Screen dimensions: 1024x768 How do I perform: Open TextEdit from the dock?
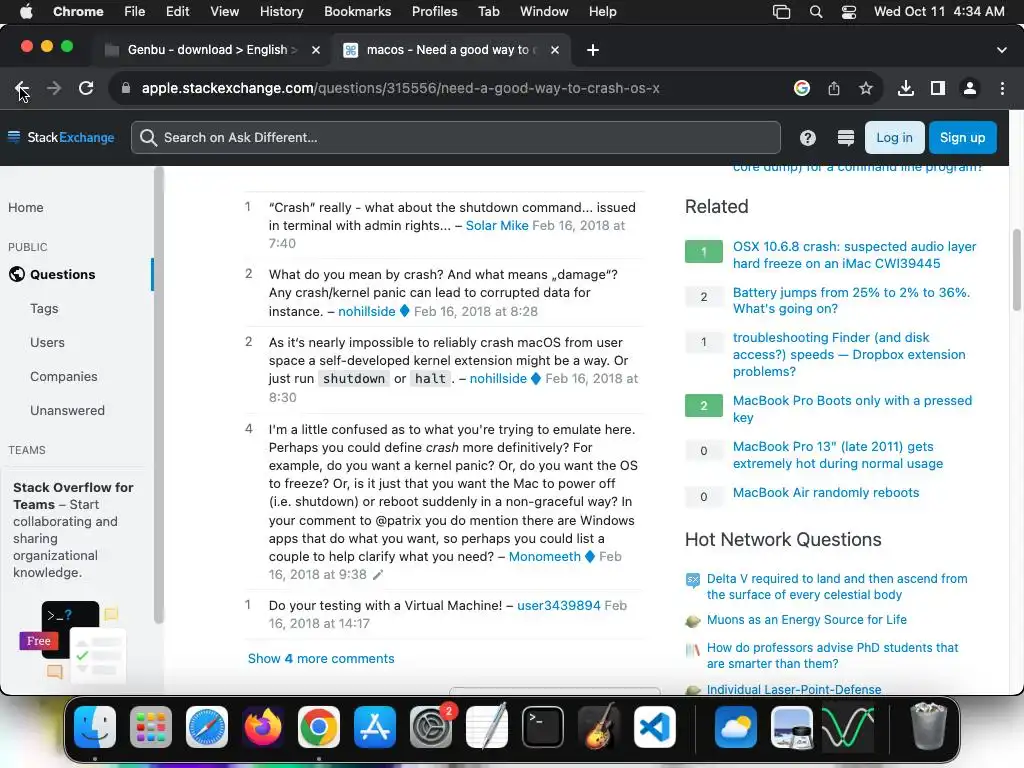click(x=487, y=727)
